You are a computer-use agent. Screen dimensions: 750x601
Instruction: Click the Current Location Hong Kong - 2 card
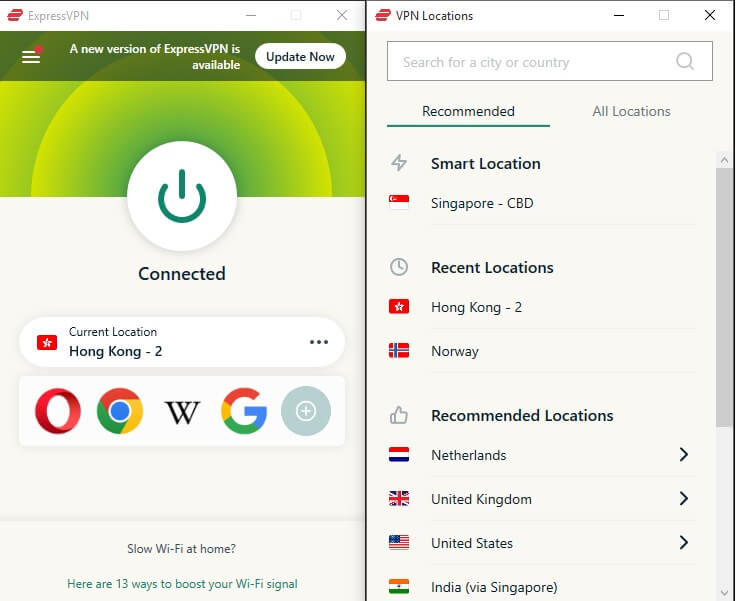tap(182, 342)
